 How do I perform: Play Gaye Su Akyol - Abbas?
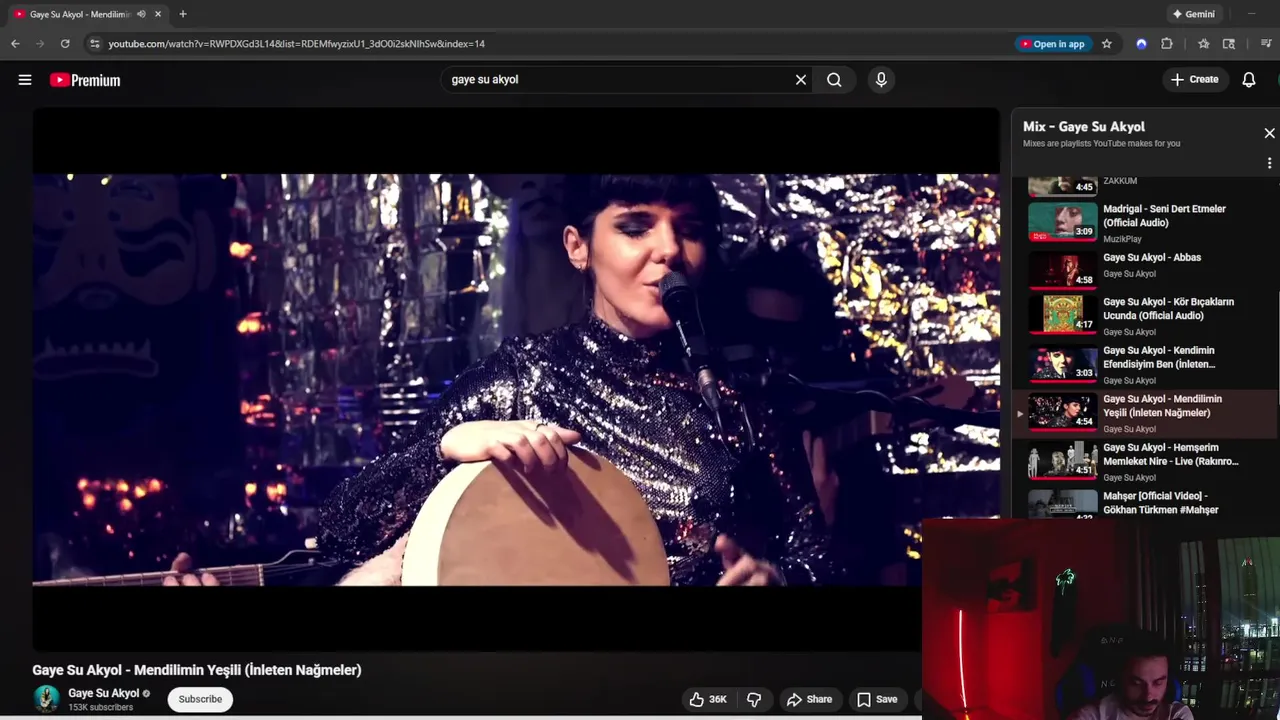(1152, 258)
